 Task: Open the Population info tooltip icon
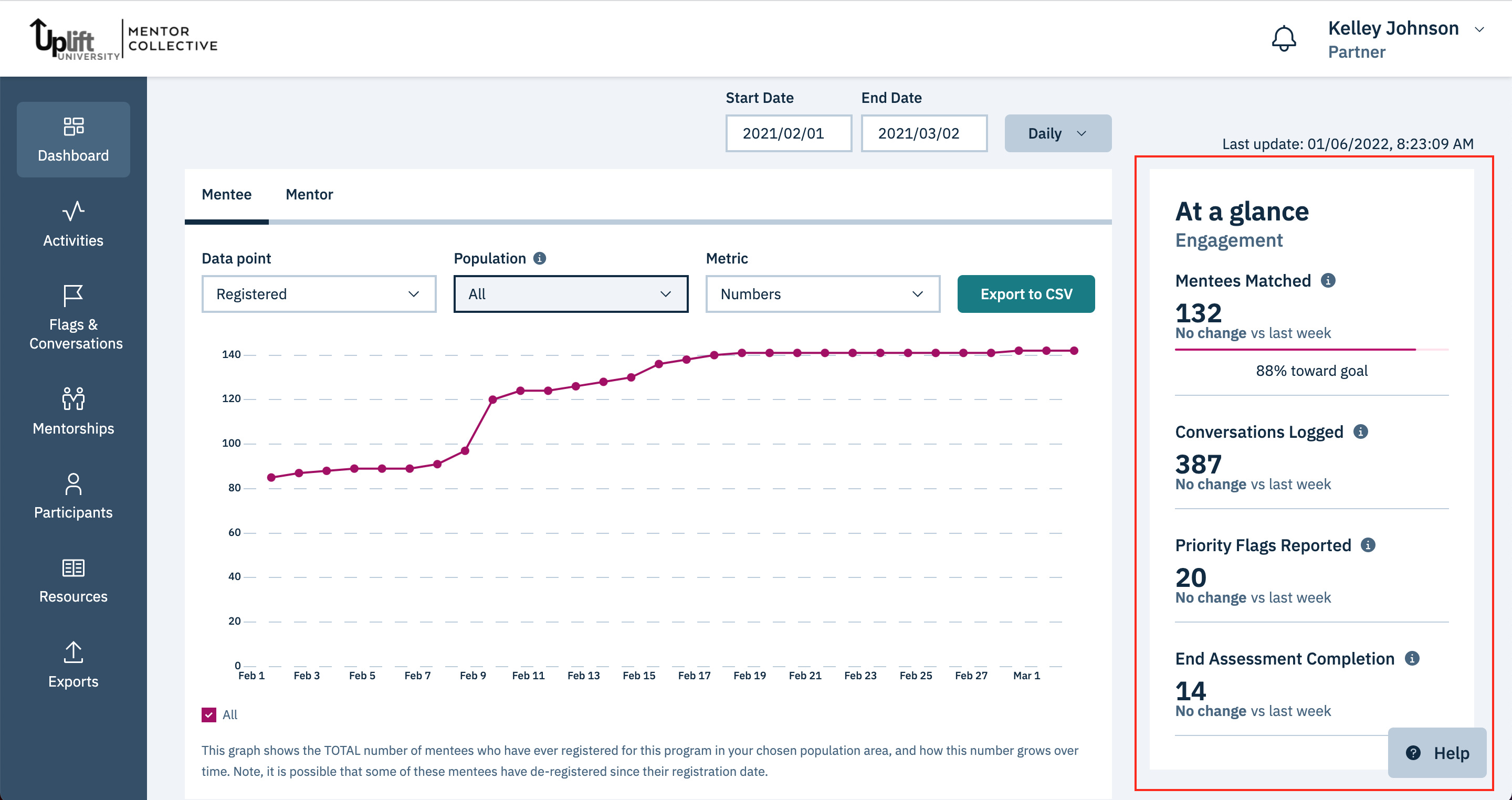[540, 258]
